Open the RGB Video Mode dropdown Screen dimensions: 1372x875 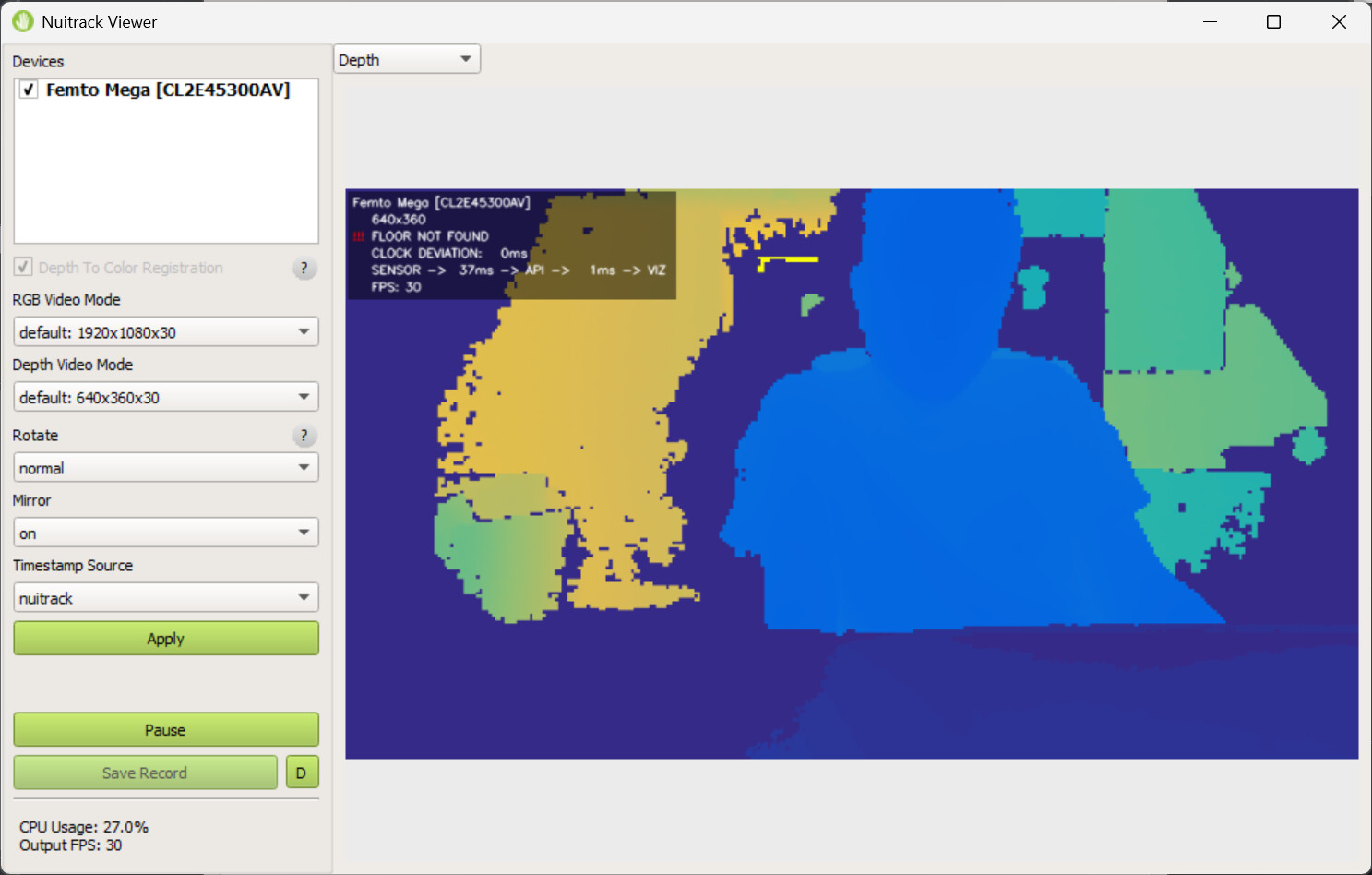[x=166, y=332]
